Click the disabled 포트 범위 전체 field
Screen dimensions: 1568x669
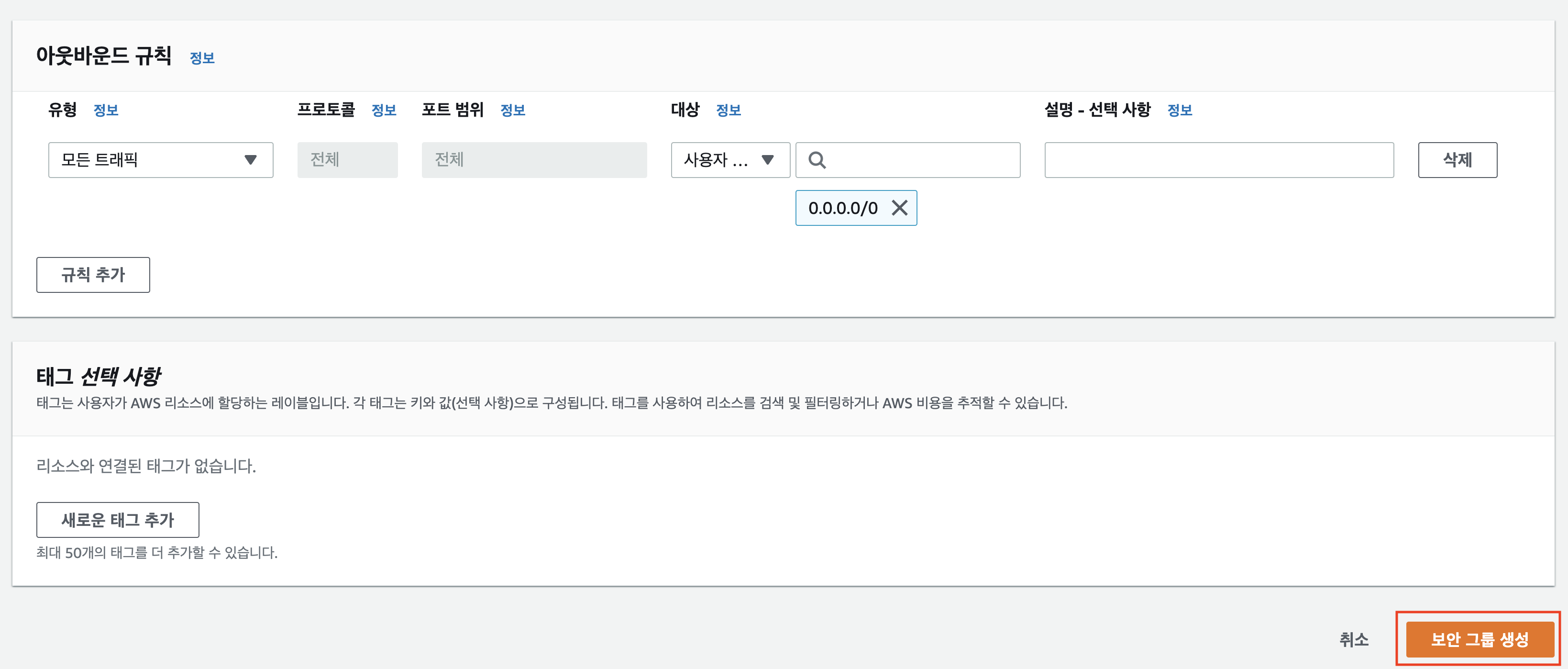[534, 160]
